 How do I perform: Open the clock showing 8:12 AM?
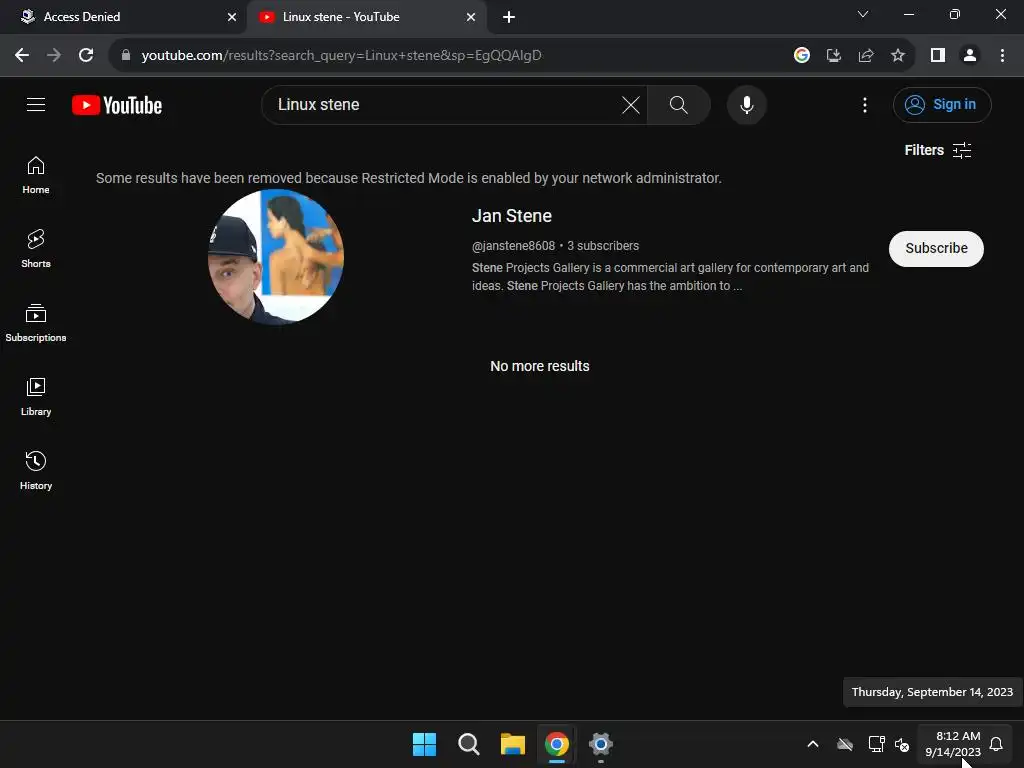[x=952, y=744]
